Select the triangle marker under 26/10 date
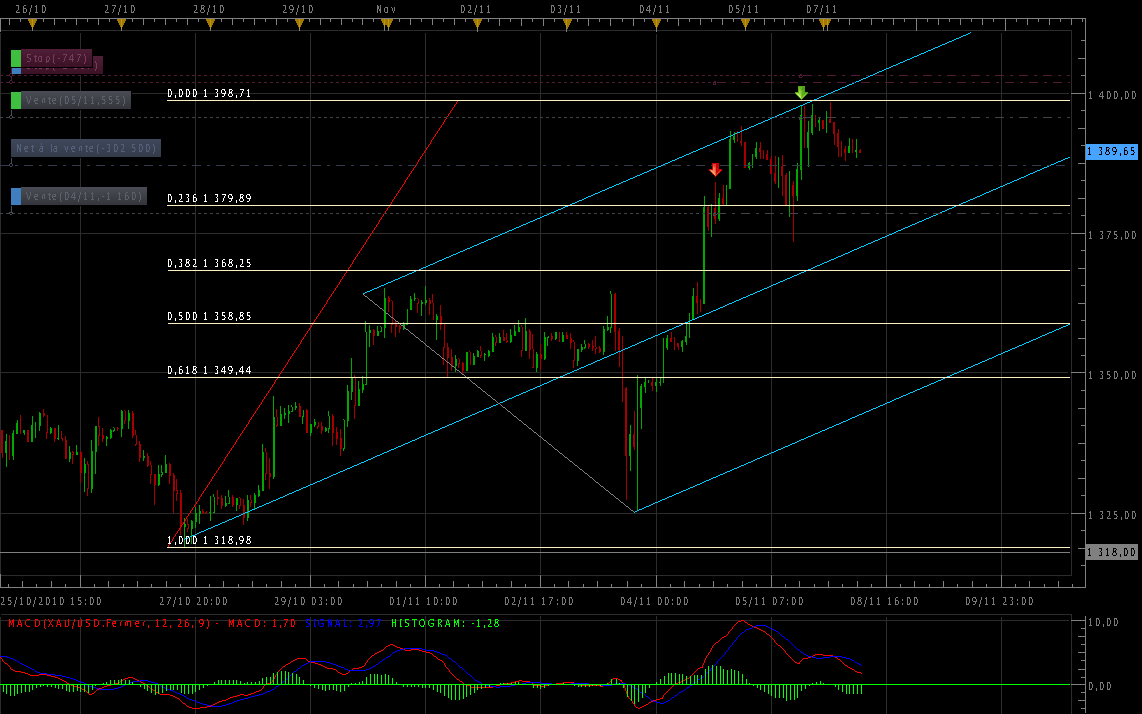This screenshot has height=714, width=1142. pyautogui.click(x=31, y=22)
